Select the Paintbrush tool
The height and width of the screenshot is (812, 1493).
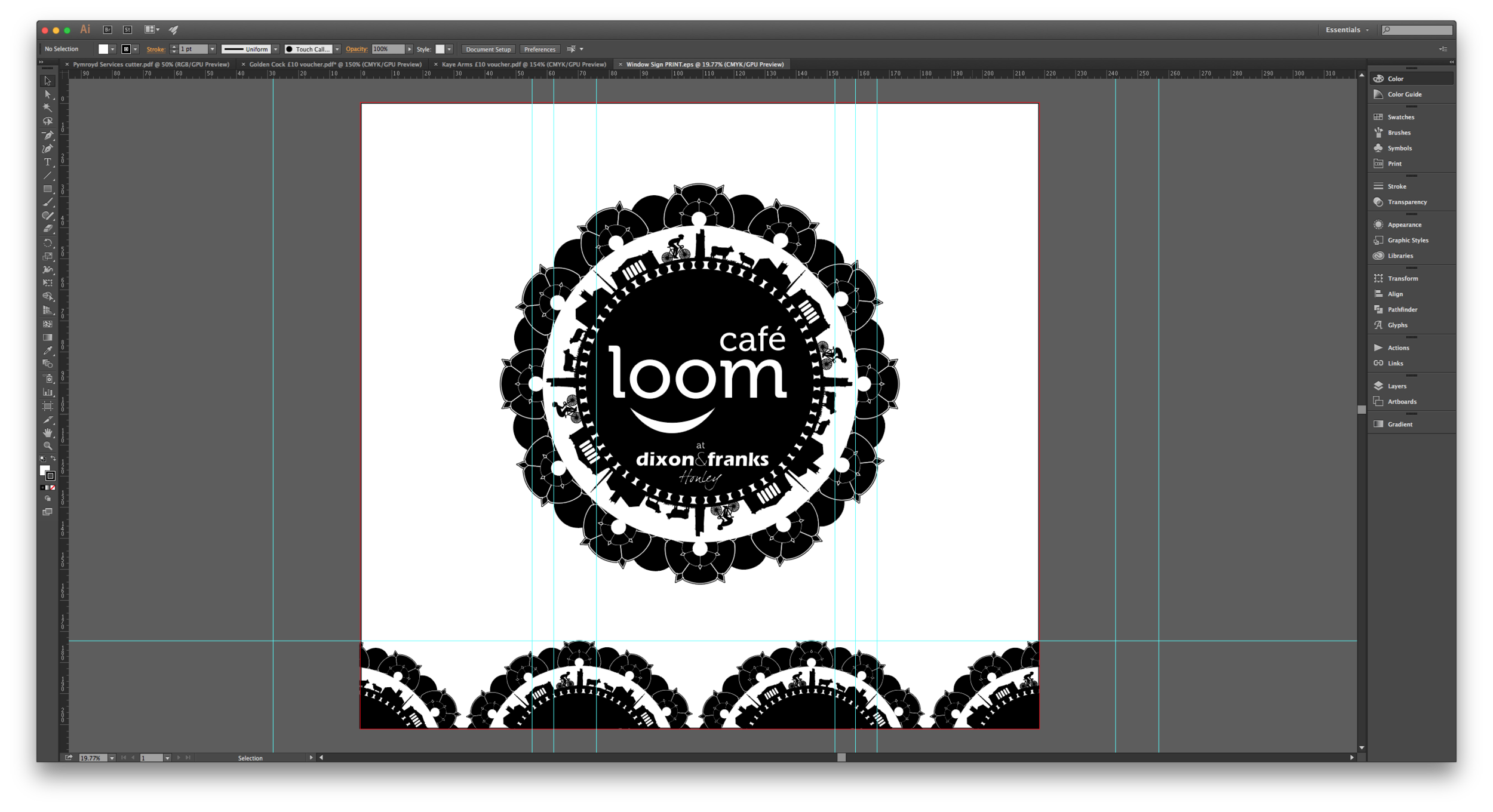pos(48,202)
